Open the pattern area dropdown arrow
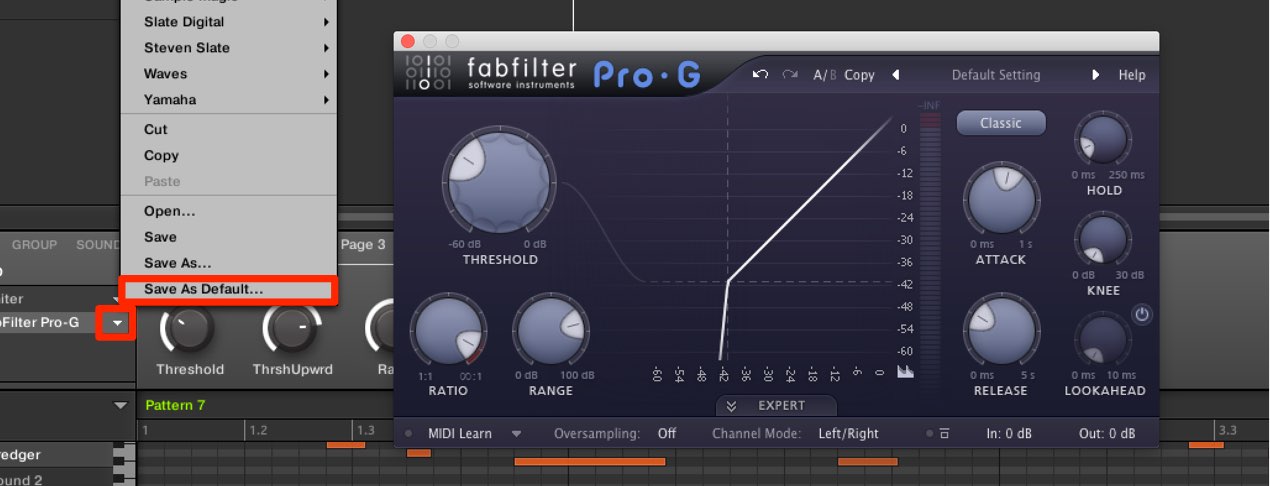1270x486 pixels. tap(121, 405)
